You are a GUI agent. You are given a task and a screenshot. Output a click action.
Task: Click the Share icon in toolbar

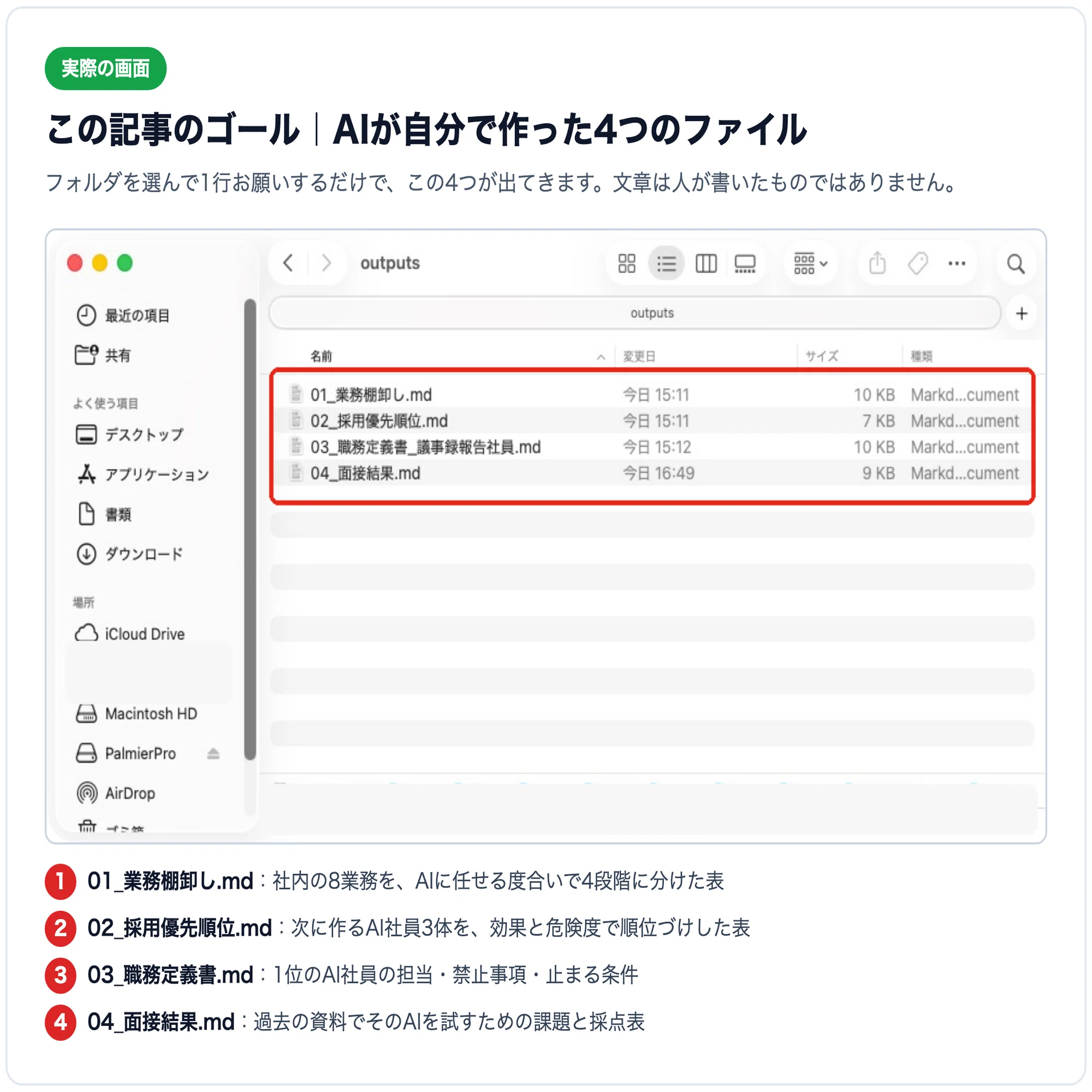coord(877,263)
